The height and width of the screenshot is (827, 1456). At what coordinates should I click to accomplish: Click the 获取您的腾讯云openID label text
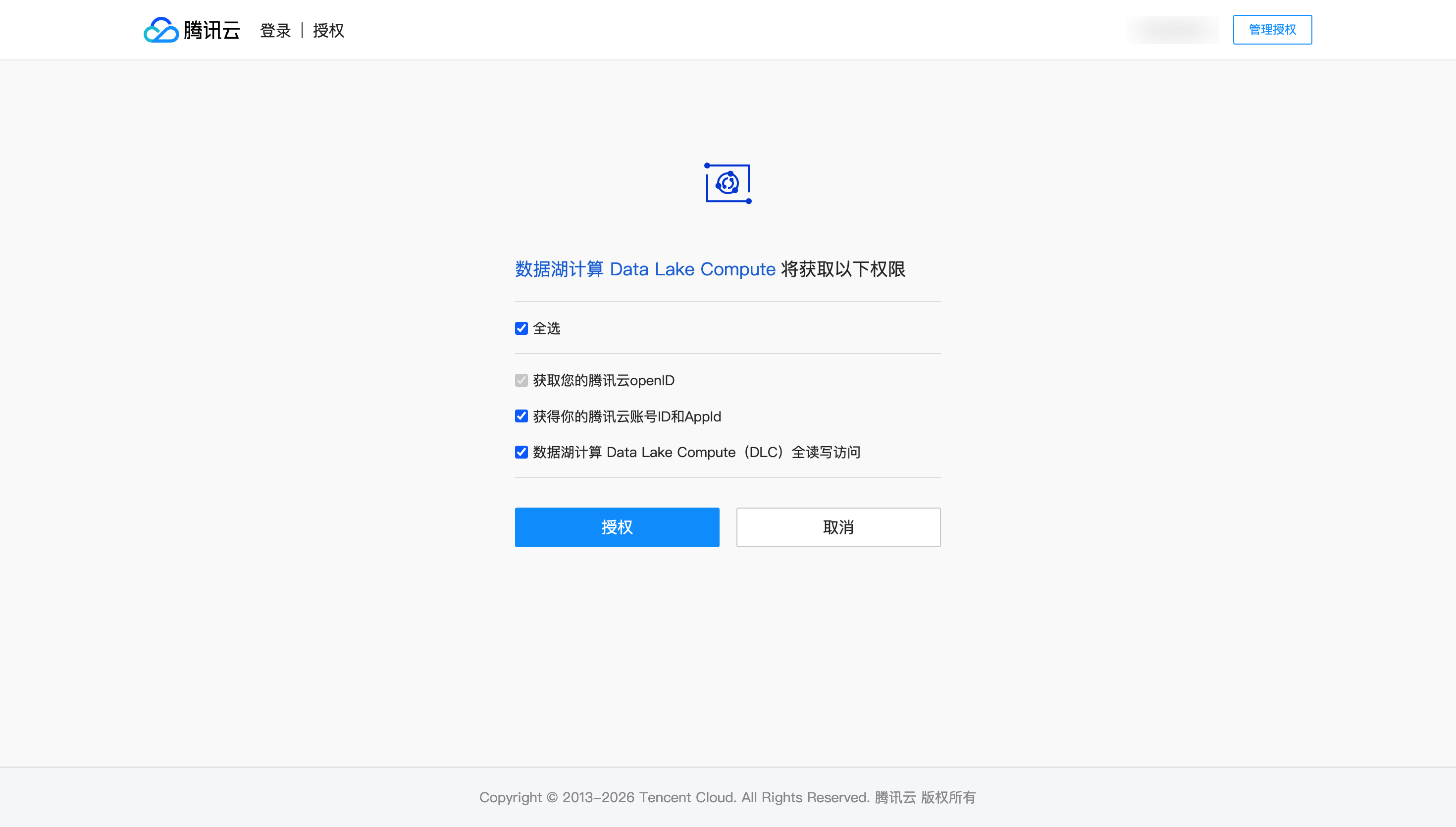point(604,380)
